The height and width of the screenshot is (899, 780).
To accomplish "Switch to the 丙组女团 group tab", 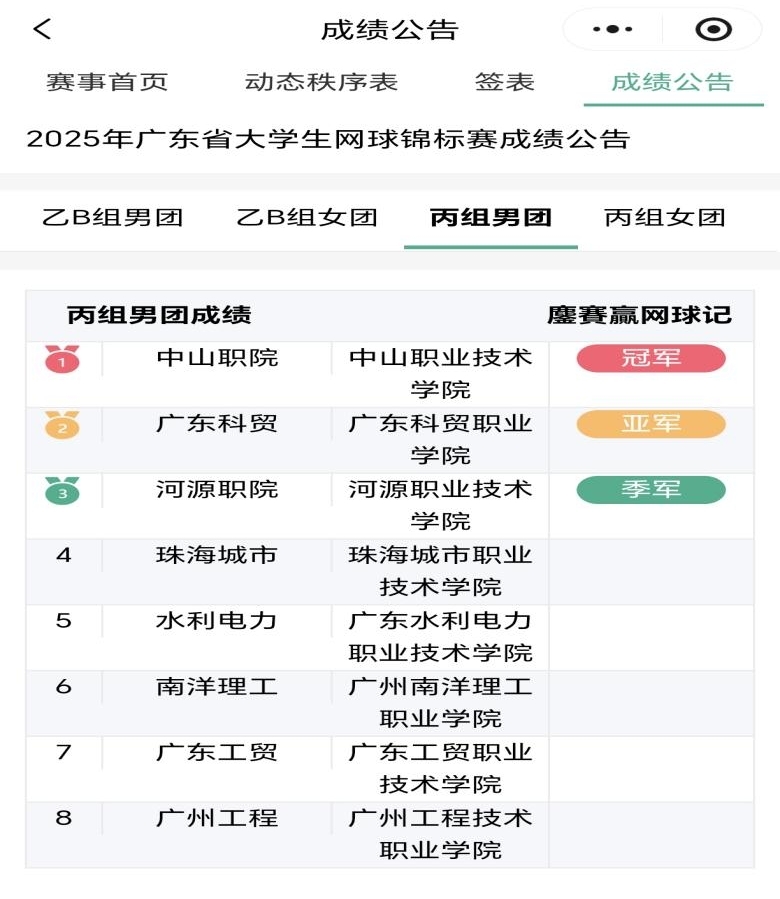I will 665,217.
